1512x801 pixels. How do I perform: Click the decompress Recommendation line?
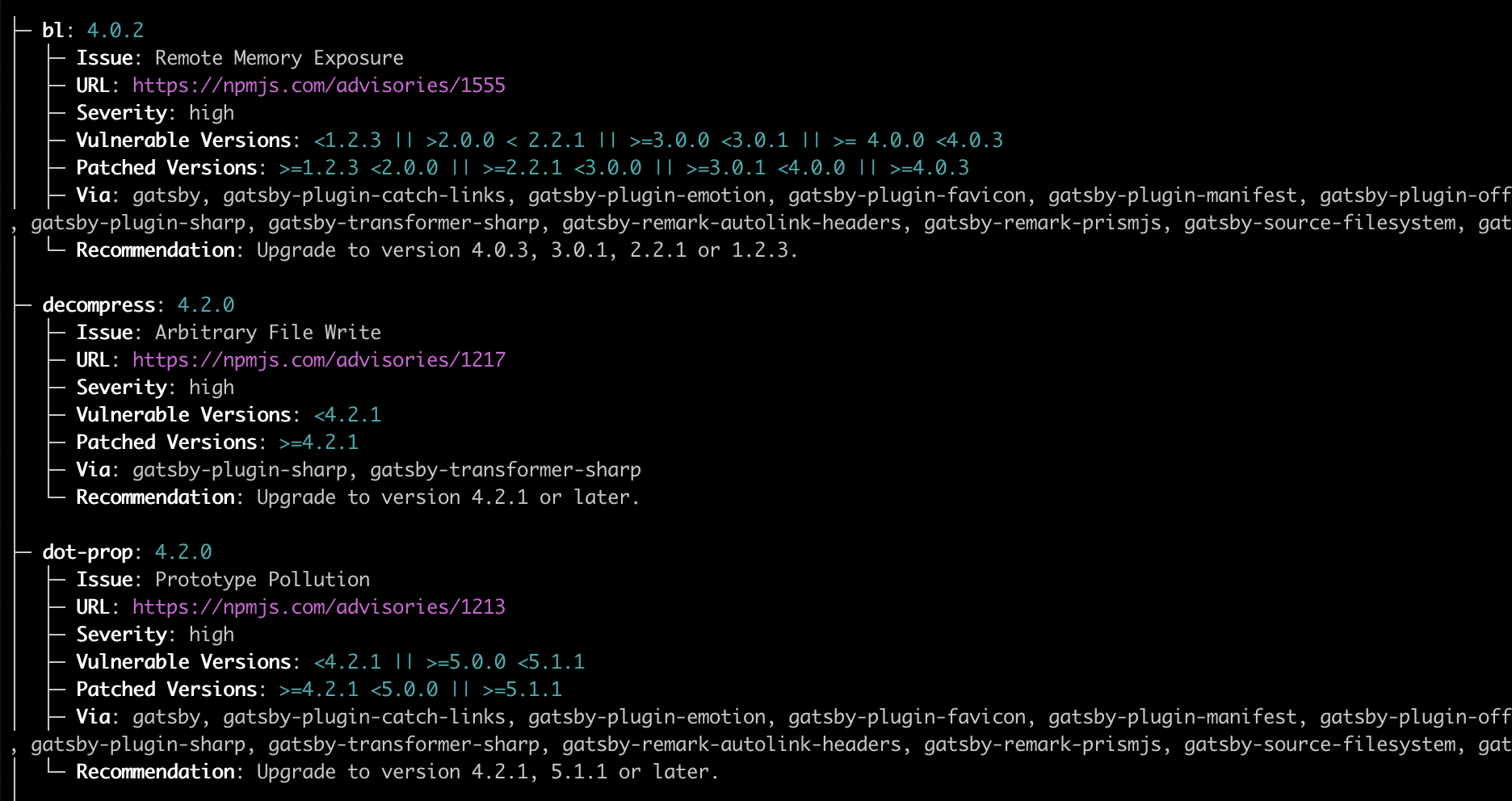[x=357, y=497]
